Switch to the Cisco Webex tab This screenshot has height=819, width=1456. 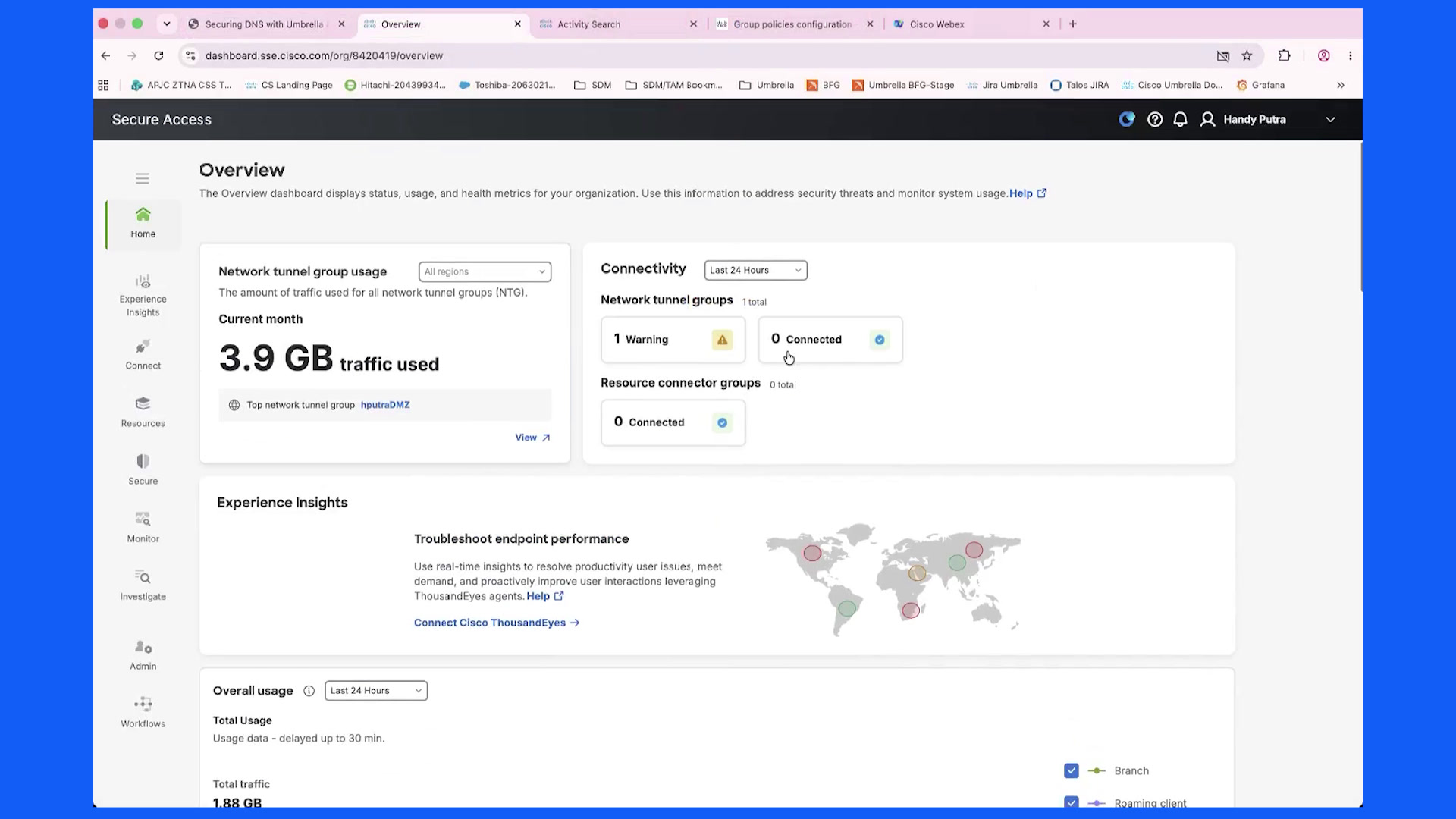click(x=937, y=24)
